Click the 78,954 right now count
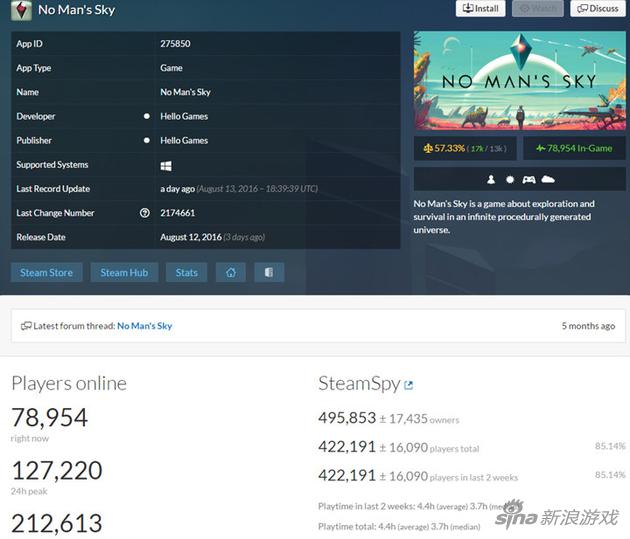Image resolution: width=630 pixels, height=539 pixels. tap(49, 417)
